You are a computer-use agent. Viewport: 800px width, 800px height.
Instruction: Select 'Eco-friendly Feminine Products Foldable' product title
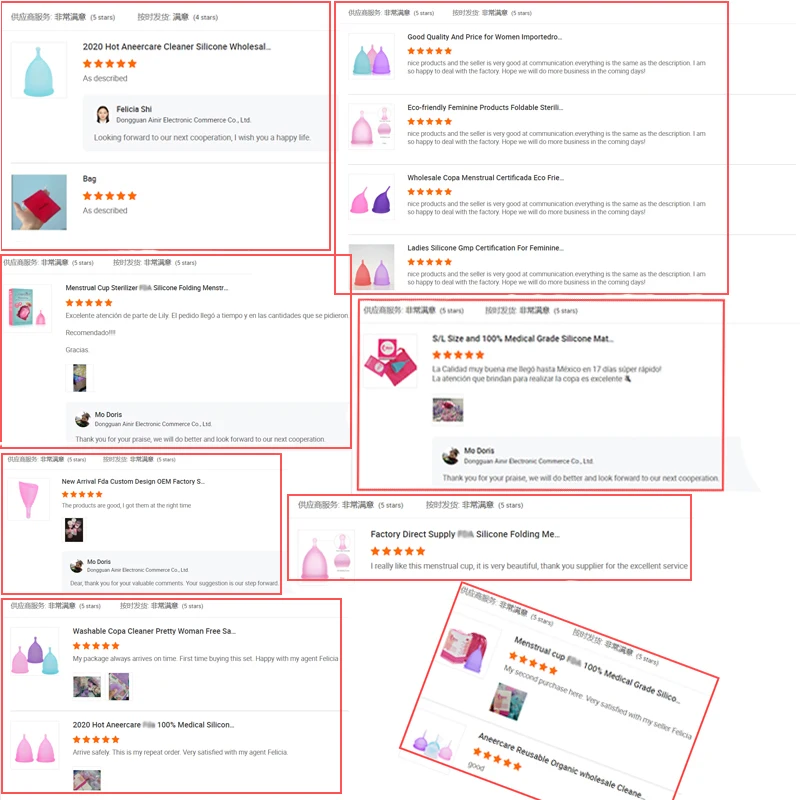485,107
